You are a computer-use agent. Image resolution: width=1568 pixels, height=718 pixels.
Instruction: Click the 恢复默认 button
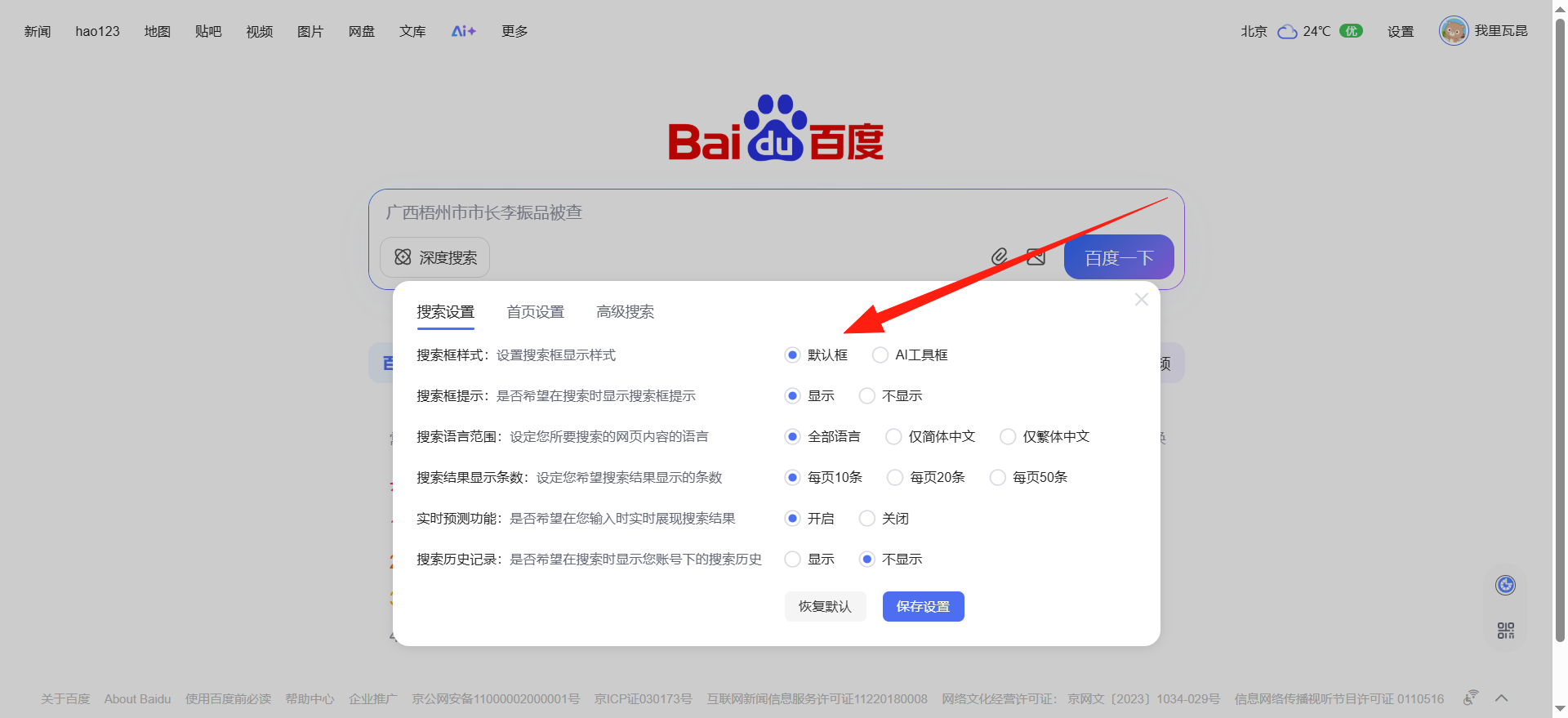(x=825, y=606)
